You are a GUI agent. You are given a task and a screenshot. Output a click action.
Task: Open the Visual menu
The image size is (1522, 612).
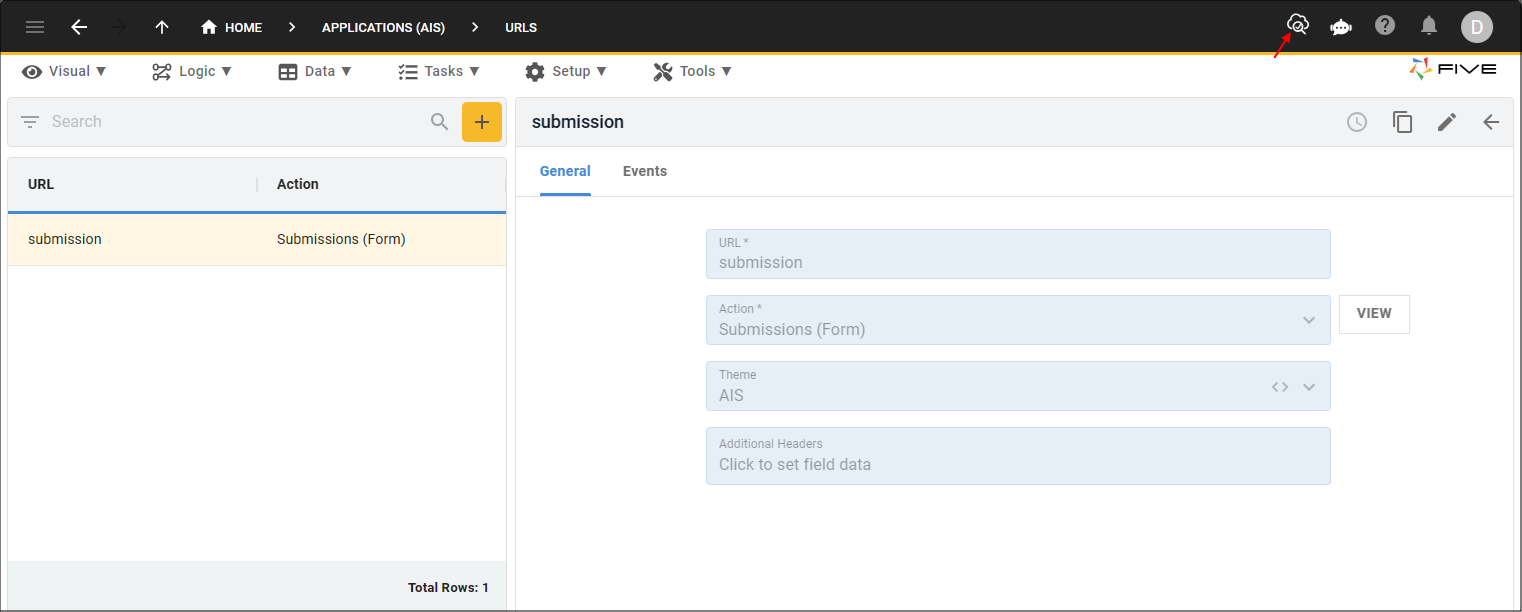[65, 71]
